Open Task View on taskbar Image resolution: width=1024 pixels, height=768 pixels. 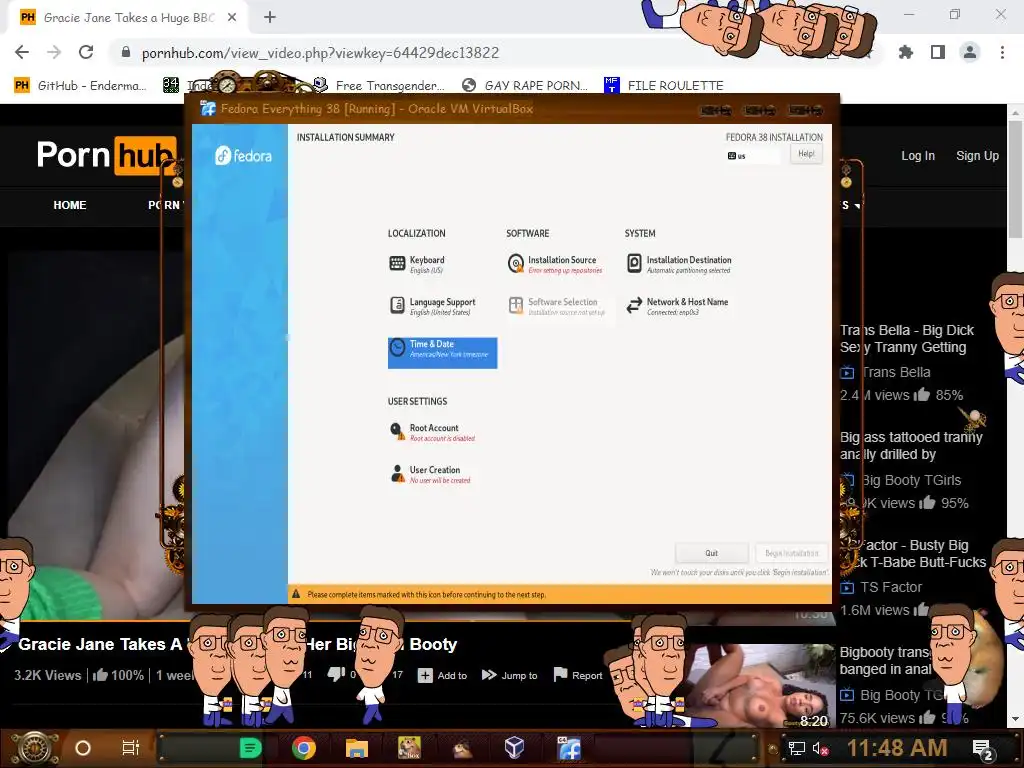pyautogui.click(x=131, y=748)
